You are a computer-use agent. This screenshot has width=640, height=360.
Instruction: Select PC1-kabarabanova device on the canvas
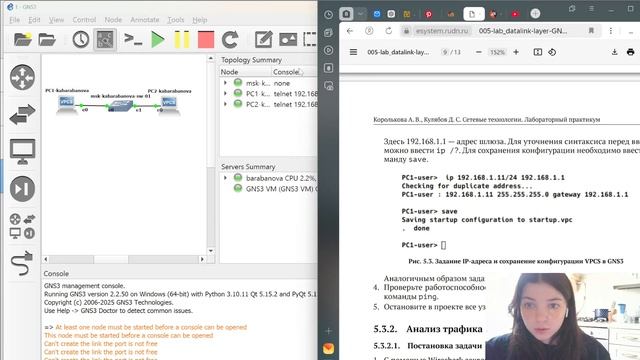67,105
